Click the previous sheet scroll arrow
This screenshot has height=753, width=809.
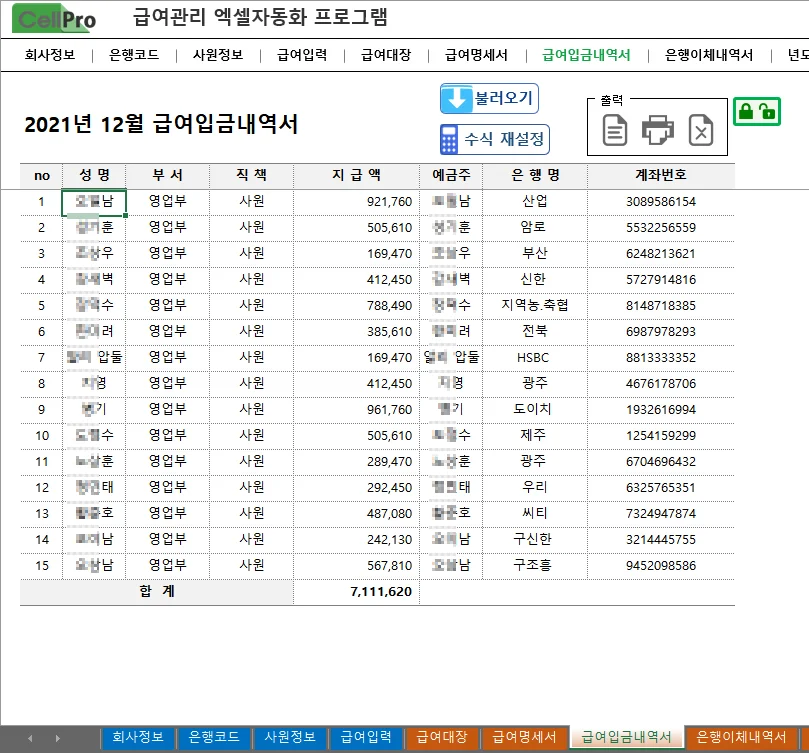tap(30, 739)
